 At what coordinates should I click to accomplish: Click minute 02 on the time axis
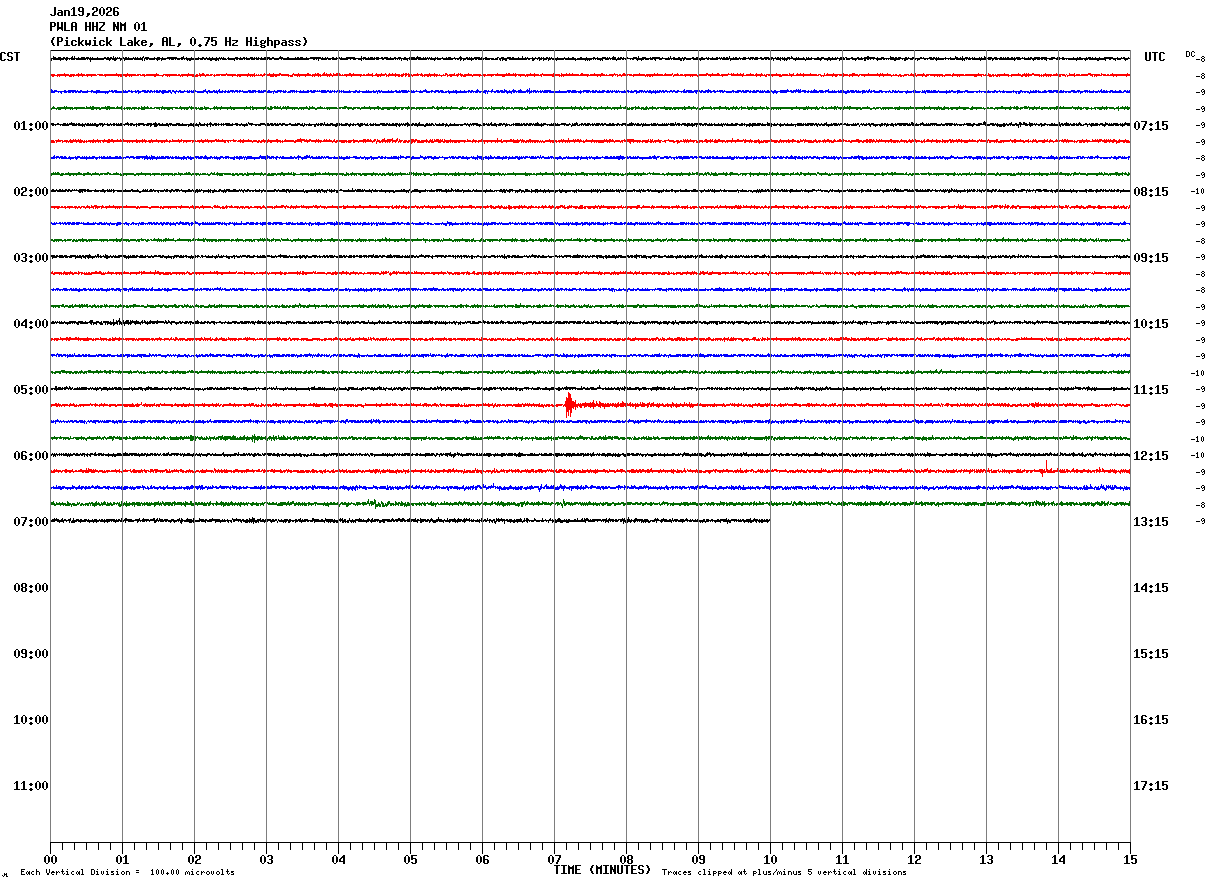point(194,859)
